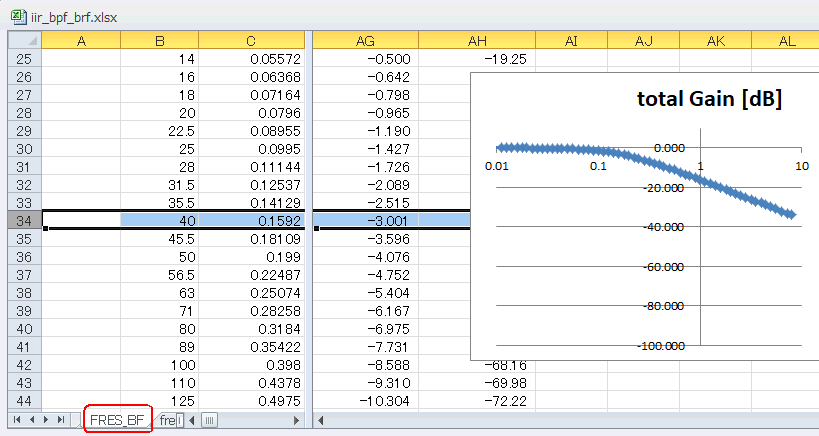This screenshot has height=436, width=819.
Task: Click right arrow of left-pane horizontal scrollbar
Action: [296, 420]
